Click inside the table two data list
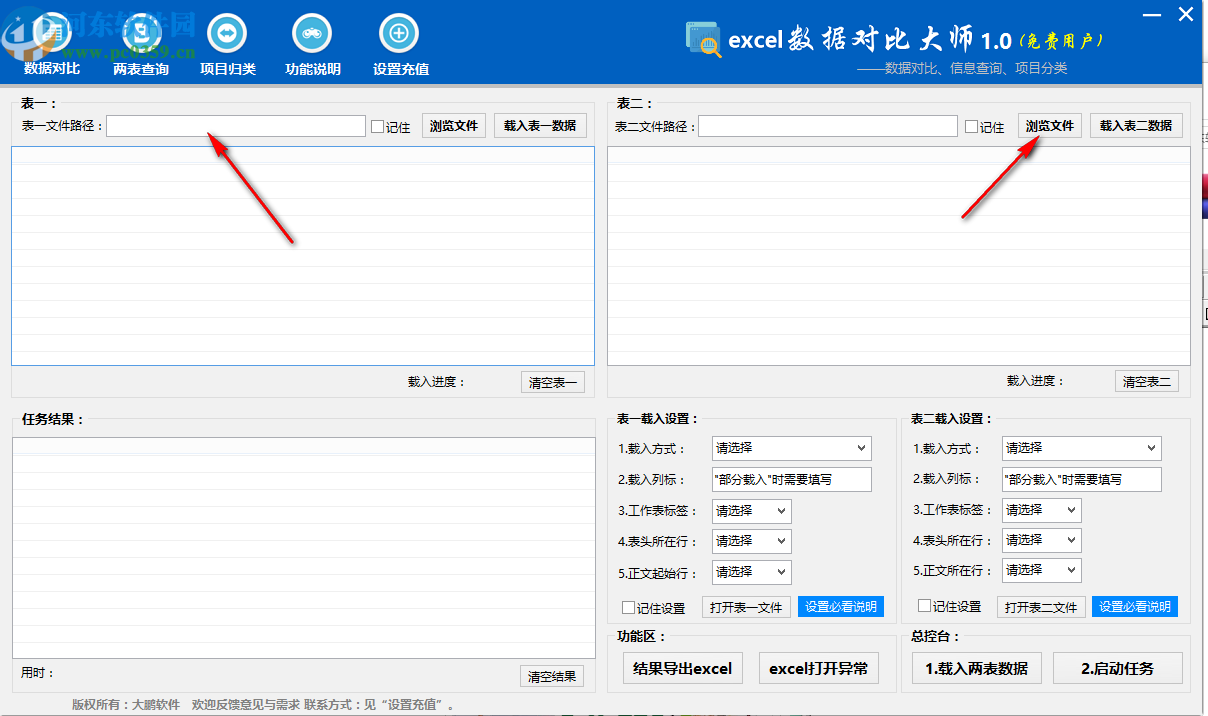 899,256
